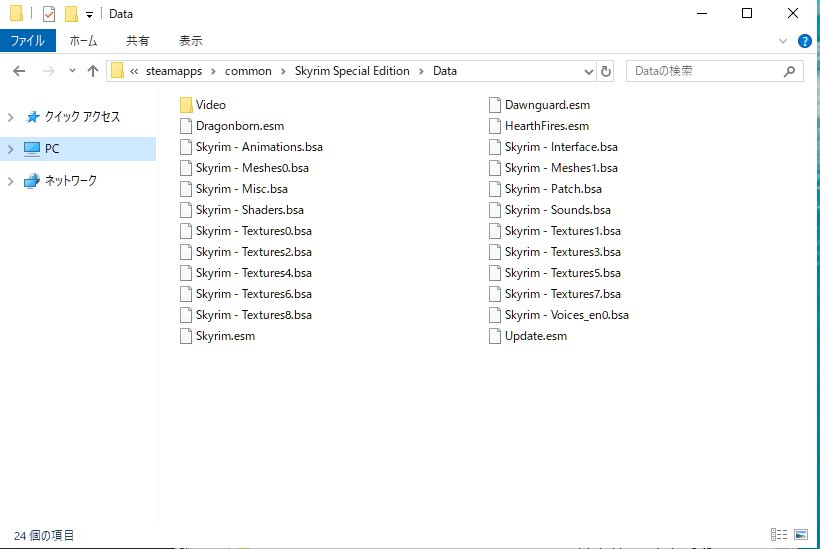Select HearthFires.esm file icon
The height and width of the screenshot is (549, 820).
click(495, 126)
